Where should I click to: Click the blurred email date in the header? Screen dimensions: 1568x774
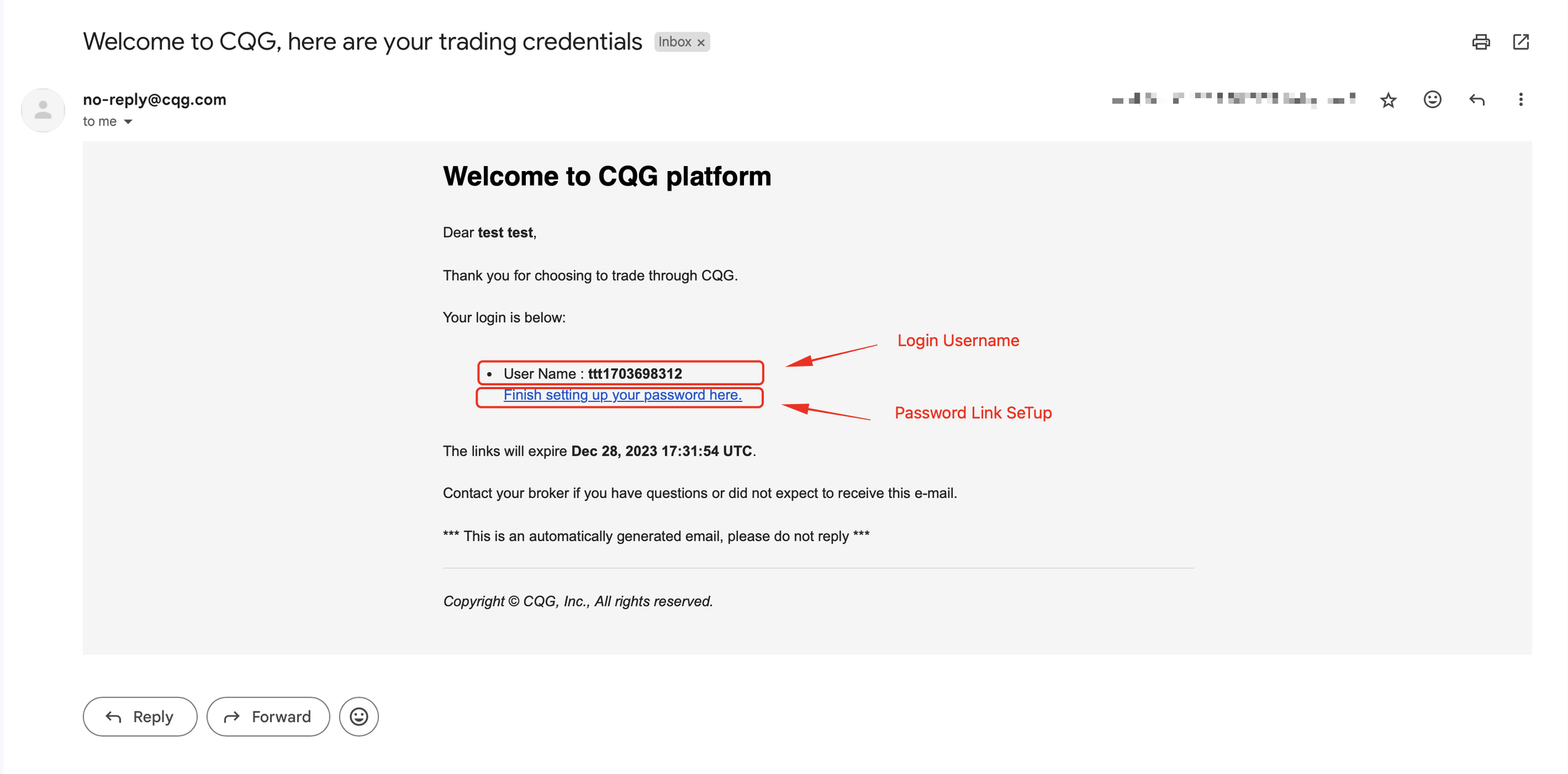[x=1233, y=100]
